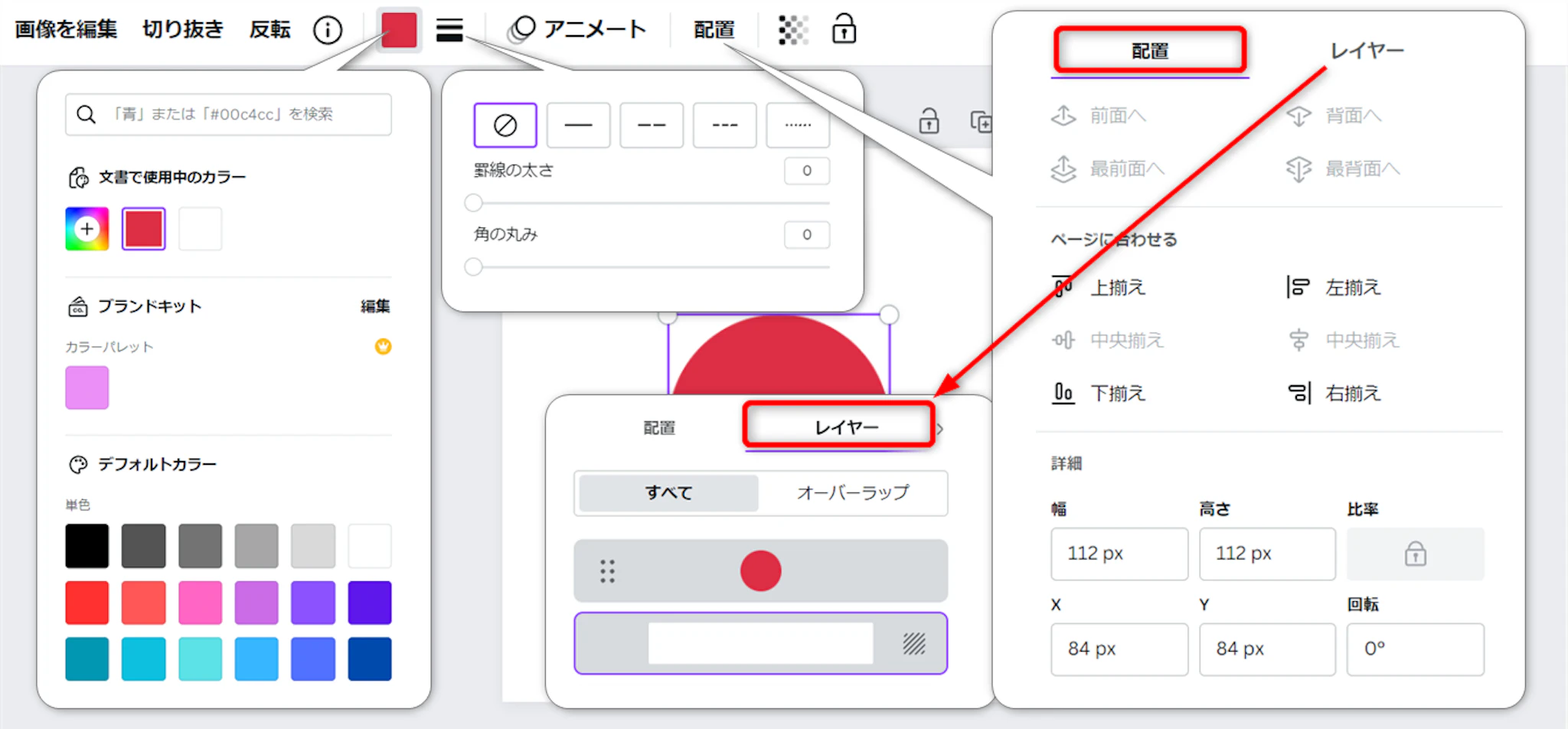Switch to オーバーラップ layer filter
This screenshot has width=1568, height=729.
click(x=853, y=492)
